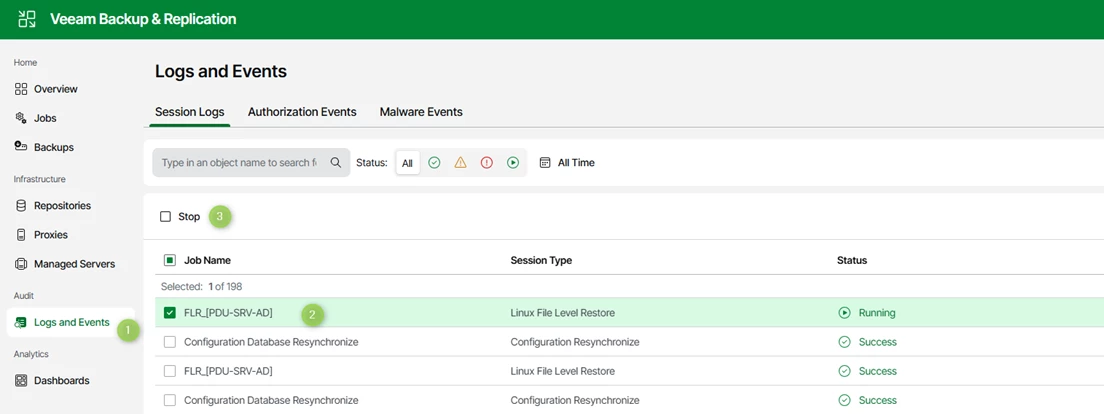Open Backups in the sidebar
This screenshot has height=414, width=1104.
pos(54,147)
